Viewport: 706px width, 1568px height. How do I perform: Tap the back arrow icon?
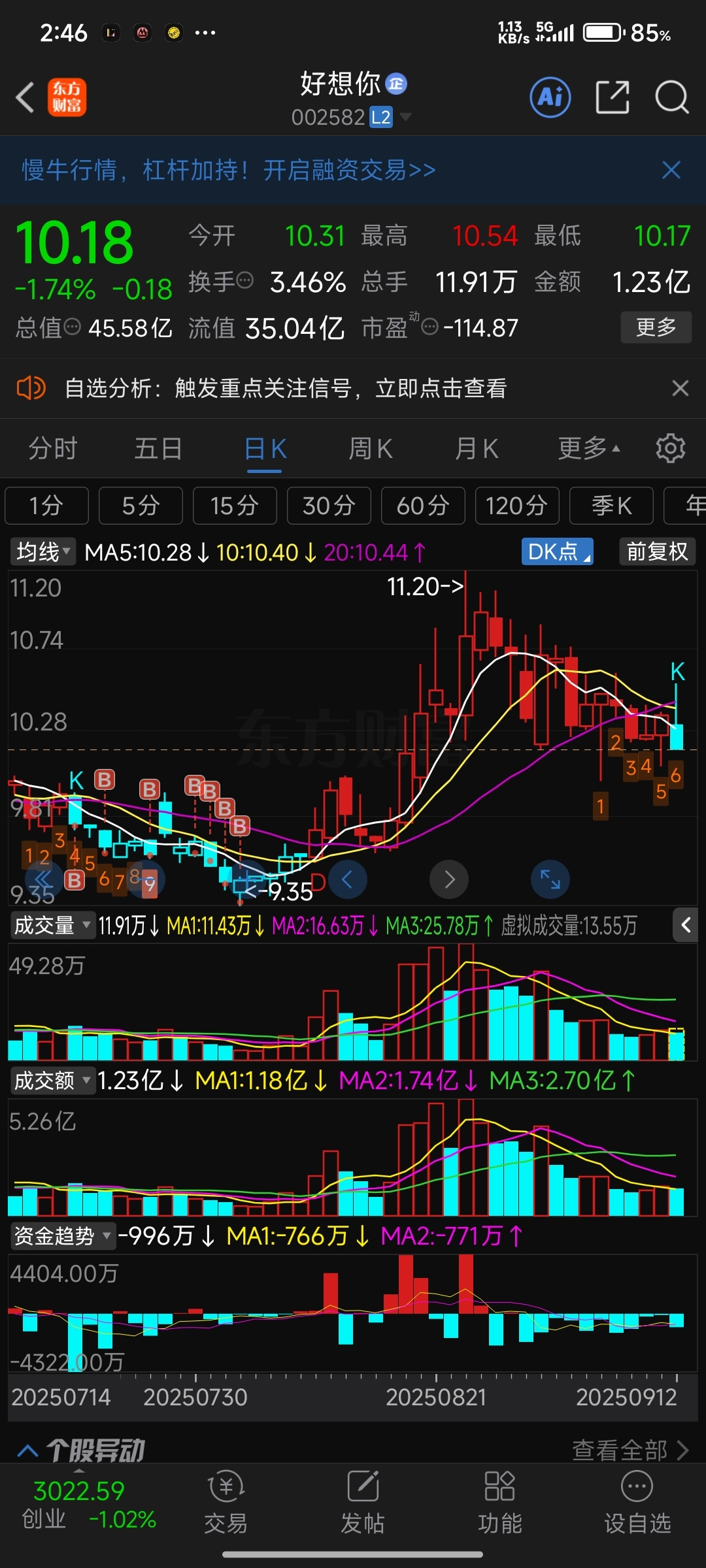pos(25,98)
